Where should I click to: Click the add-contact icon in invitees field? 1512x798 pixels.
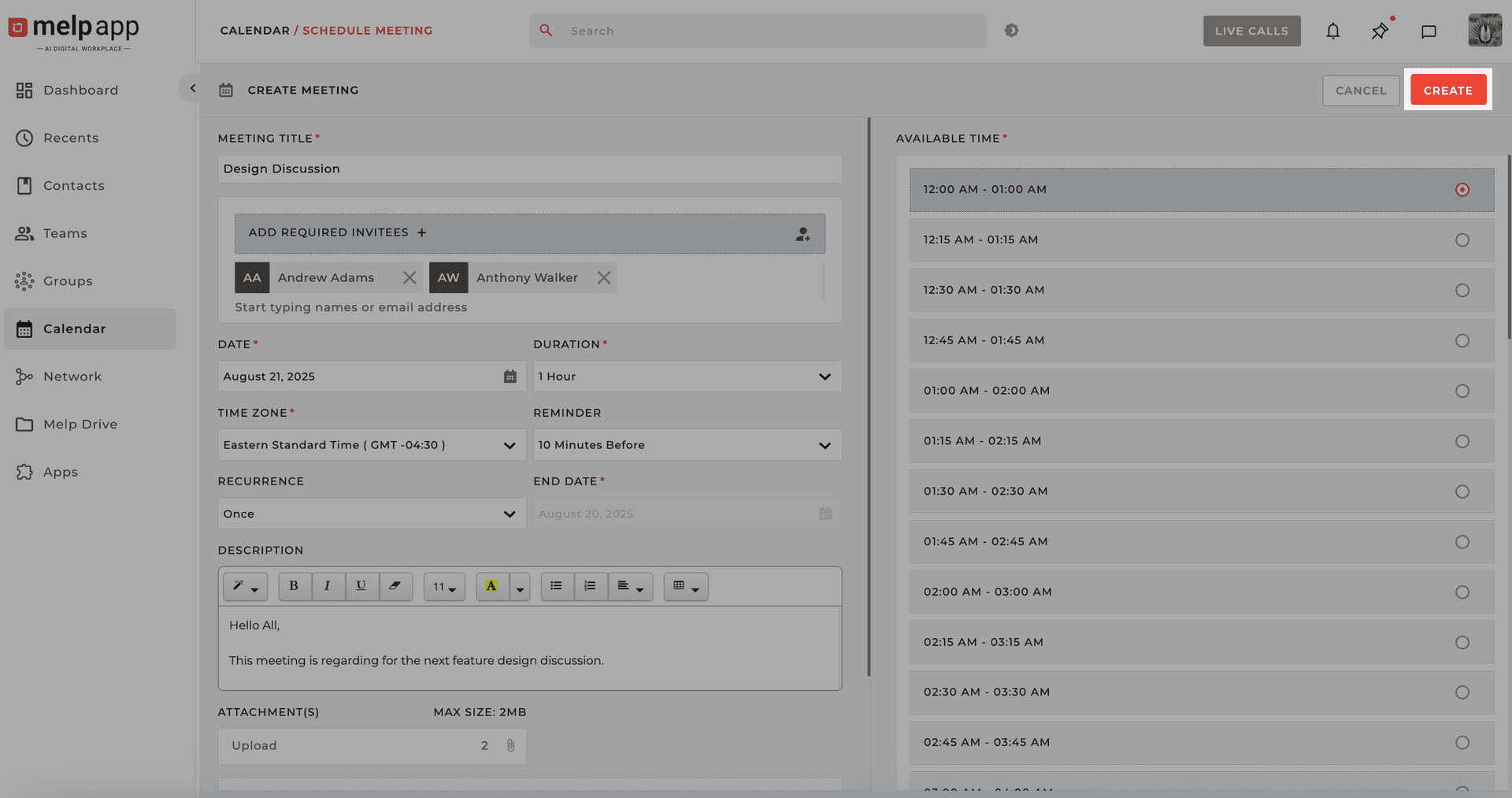point(802,233)
